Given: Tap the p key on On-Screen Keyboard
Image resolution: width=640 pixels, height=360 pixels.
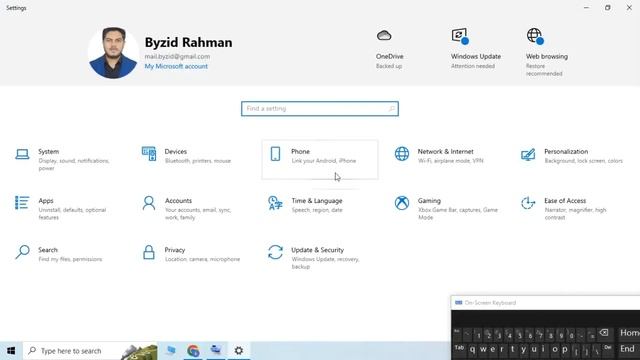Looking at the screenshot, I should (x=565, y=350).
